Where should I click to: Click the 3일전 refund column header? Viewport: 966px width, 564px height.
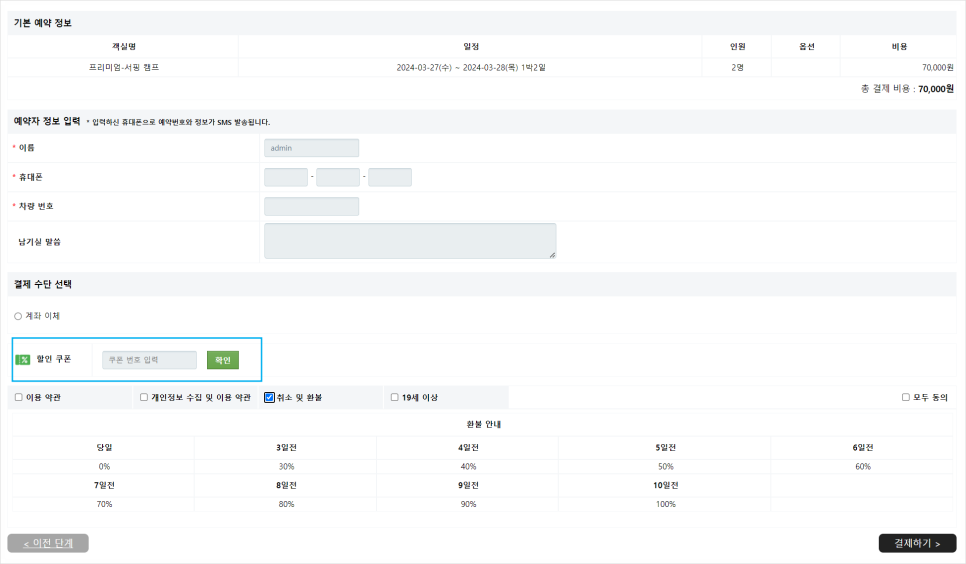point(286,448)
